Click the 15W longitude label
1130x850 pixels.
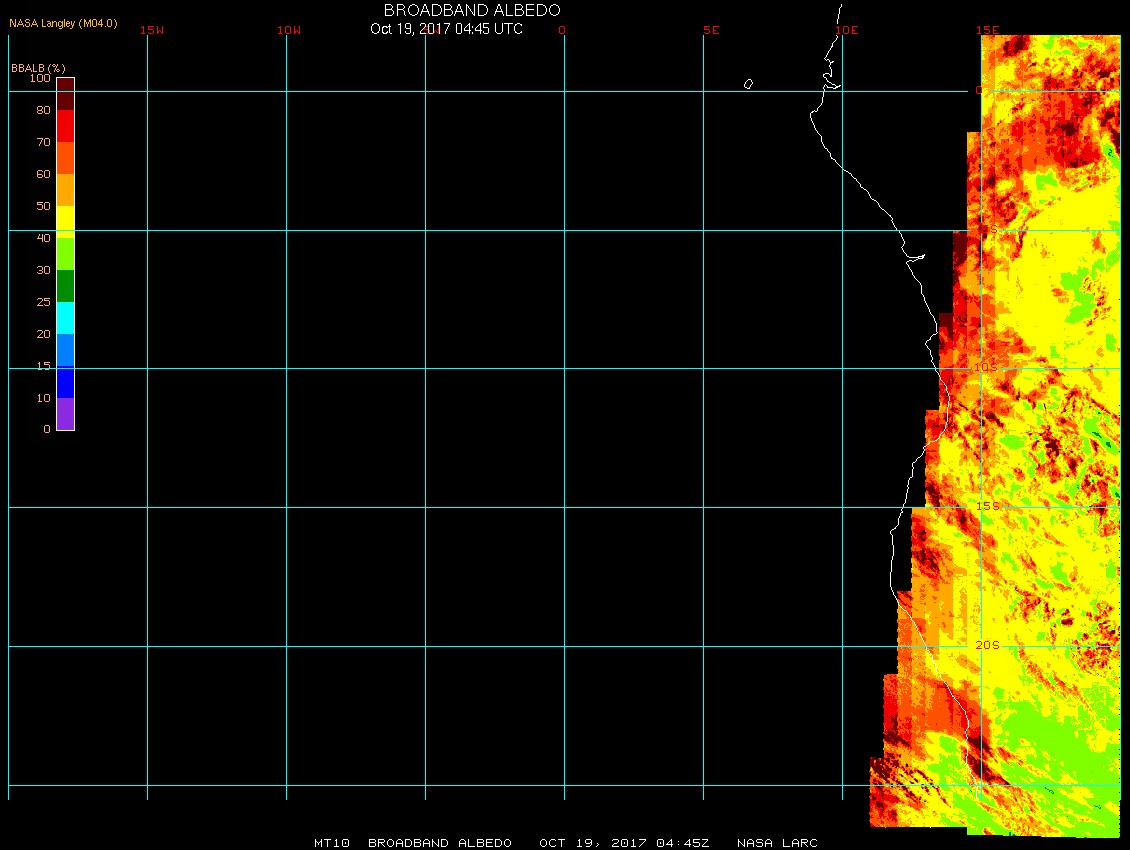pos(152,30)
